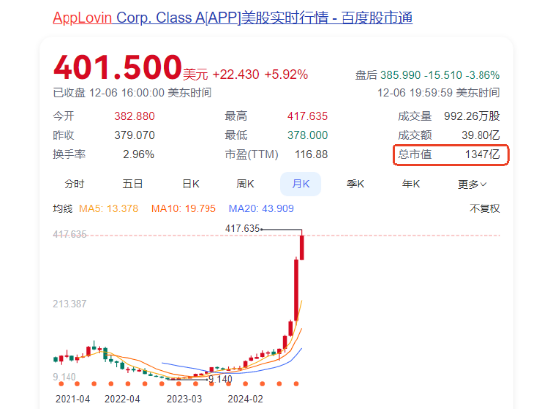This screenshot has width=550, height=409.
Task: Click the 成交额 39.80亿 value
Action: 481,135
